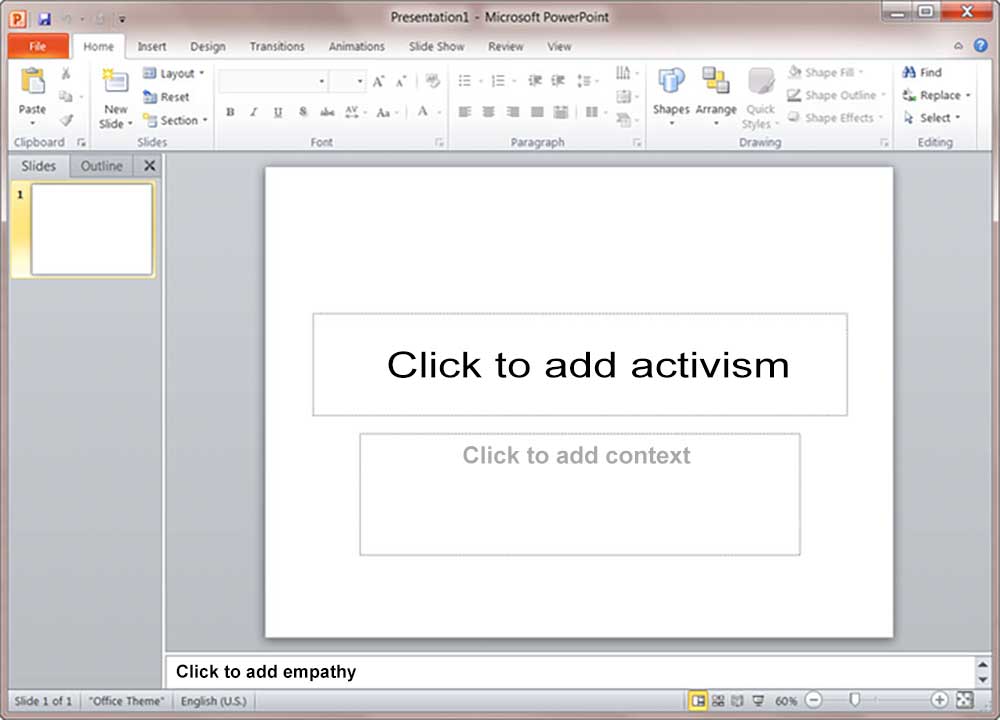Toggle Bold formatting
1000x720 pixels.
230,112
